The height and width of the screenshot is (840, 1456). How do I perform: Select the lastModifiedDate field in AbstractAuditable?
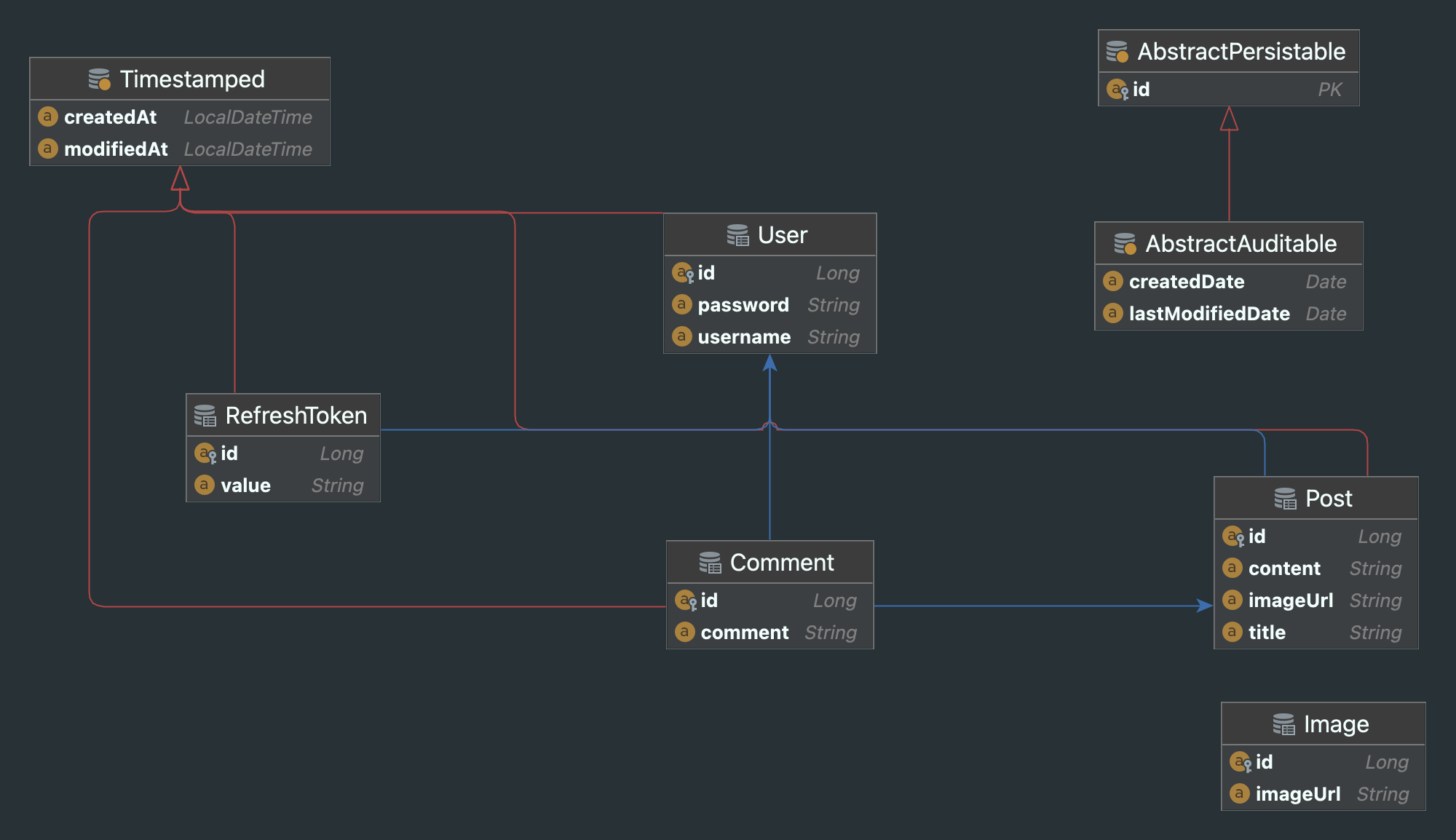pos(1208,314)
